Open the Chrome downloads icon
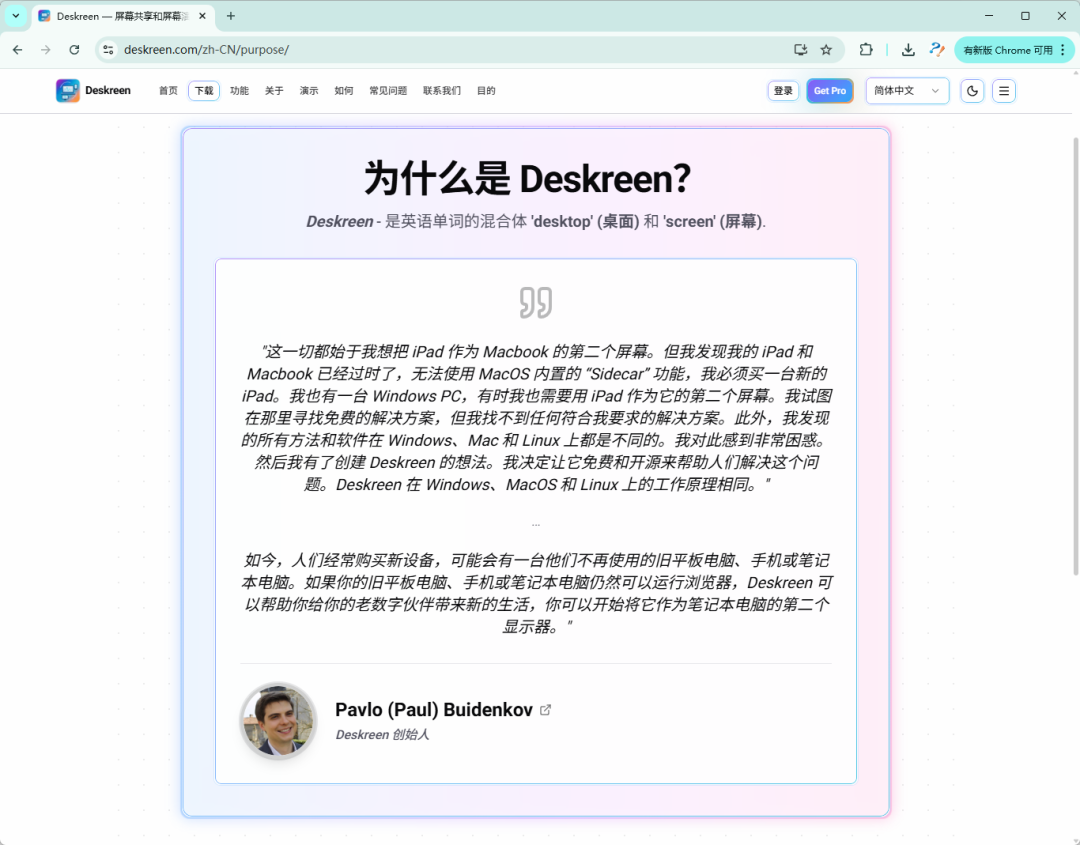 click(908, 50)
